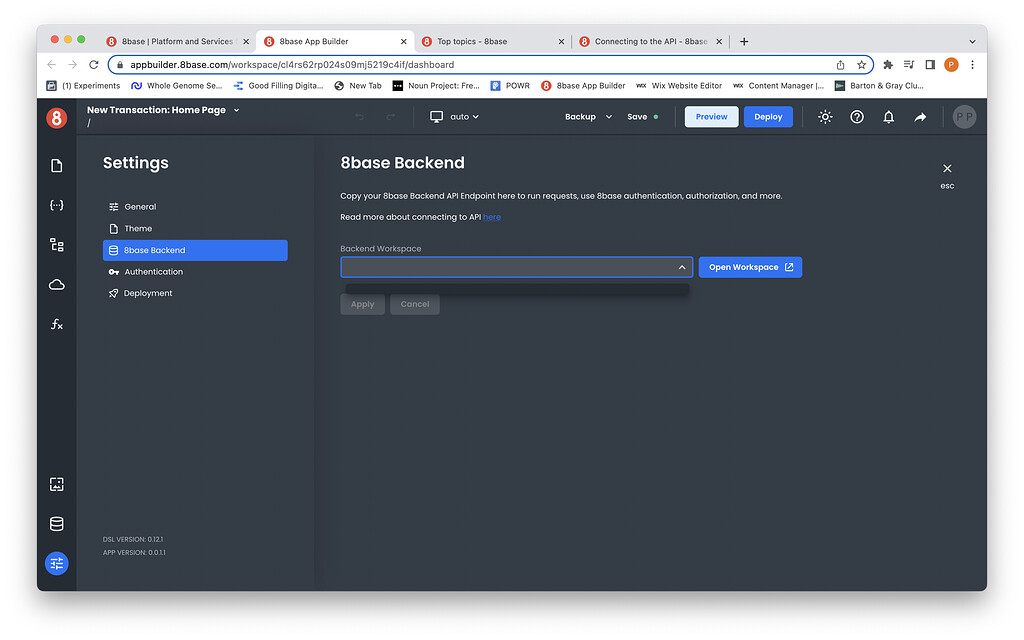The image size is (1024, 640).
Task: Click the Open Workspace button
Action: tap(750, 267)
